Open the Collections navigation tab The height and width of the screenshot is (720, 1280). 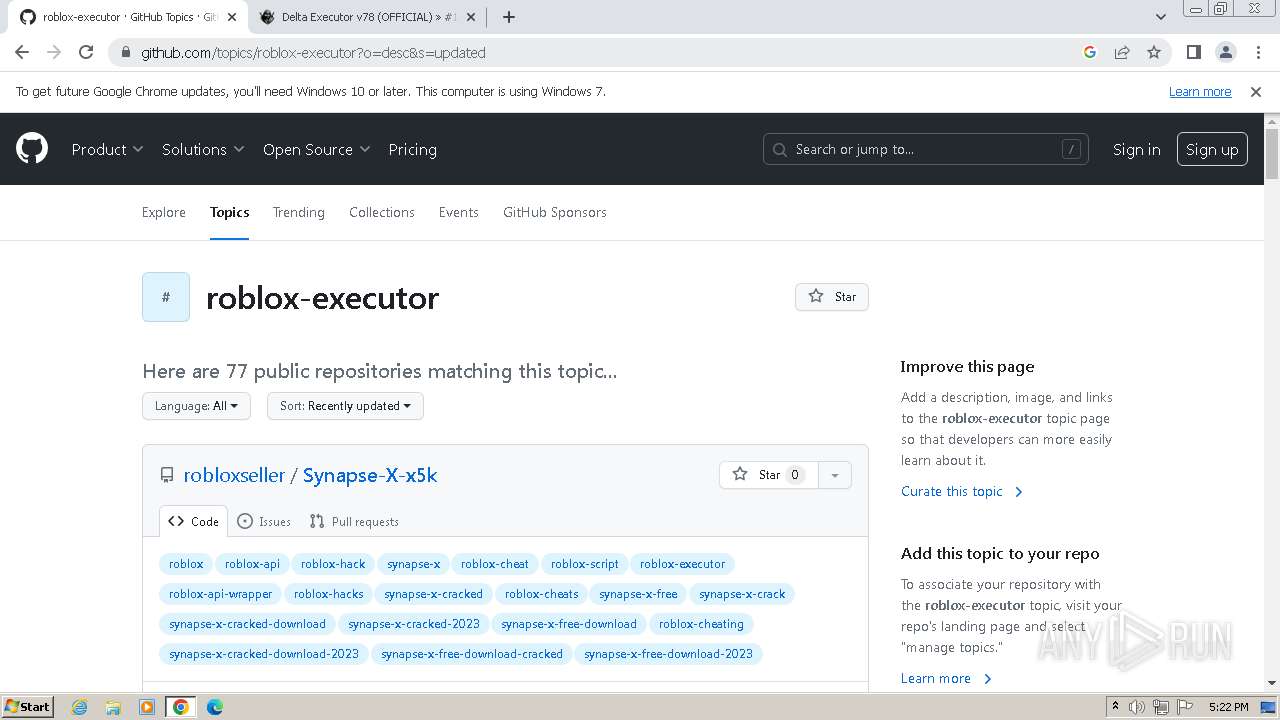382,212
